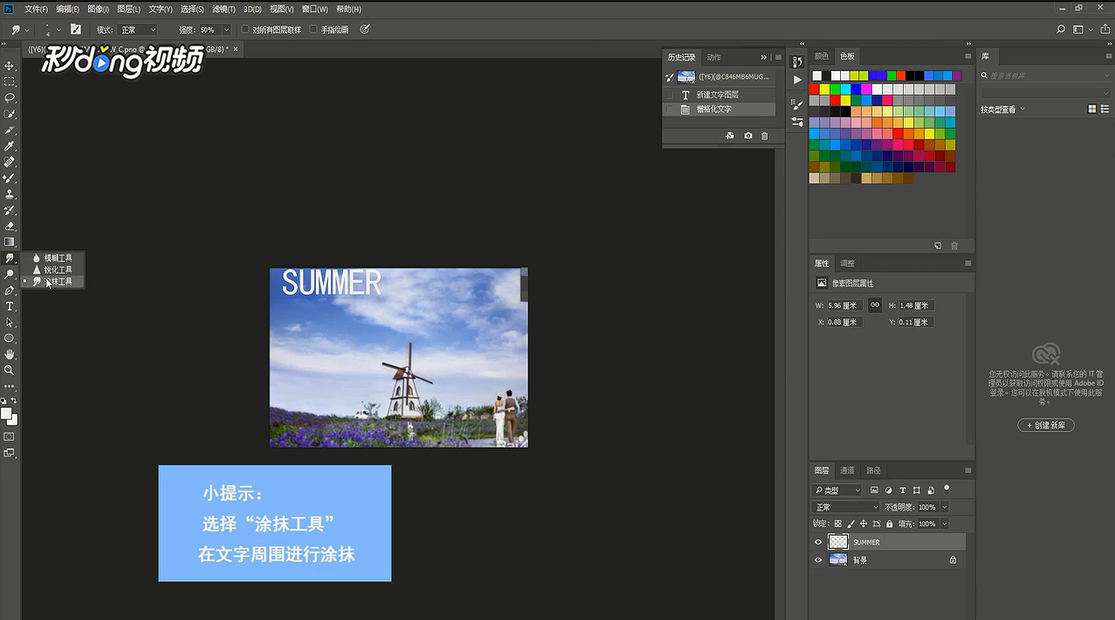This screenshot has width=1115, height=620.
Task: Open the 按类型查看 dropdown in library
Action: [x=1003, y=109]
